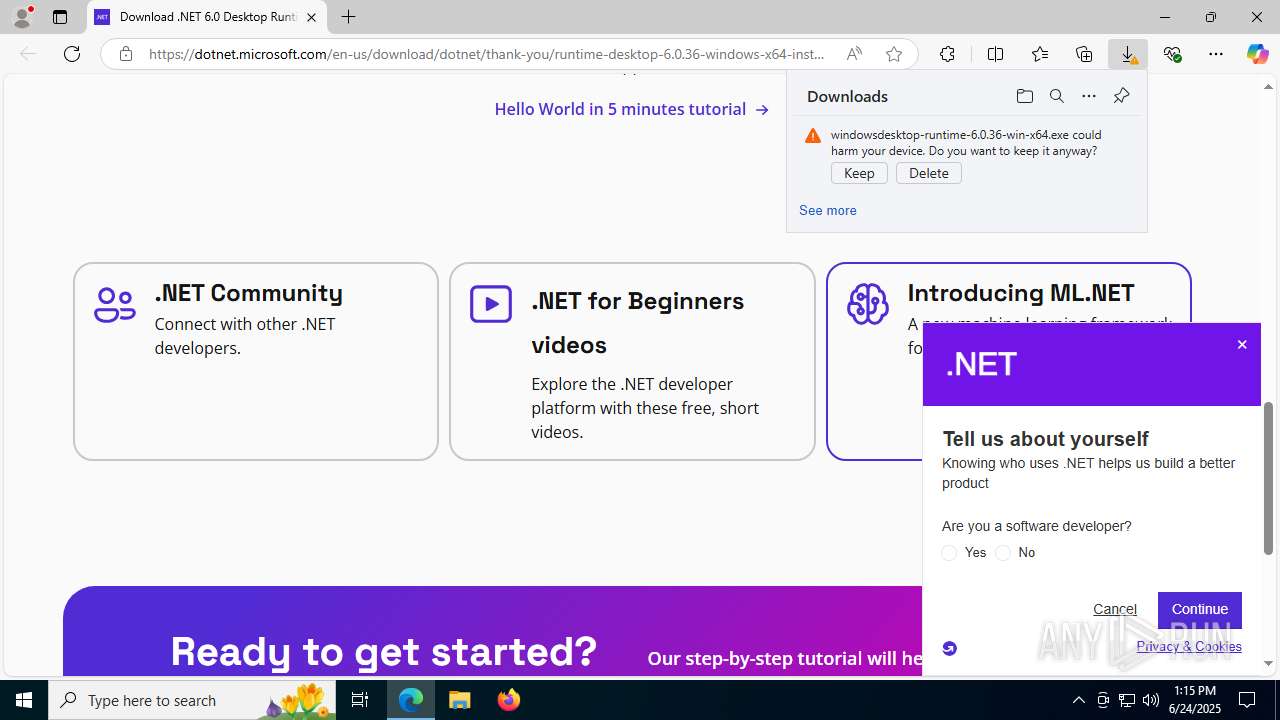Toggle Downloads toolbar button
Image resolution: width=1280 pixels, height=720 pixels.
pyautogui.click(x=1128, y=54)
